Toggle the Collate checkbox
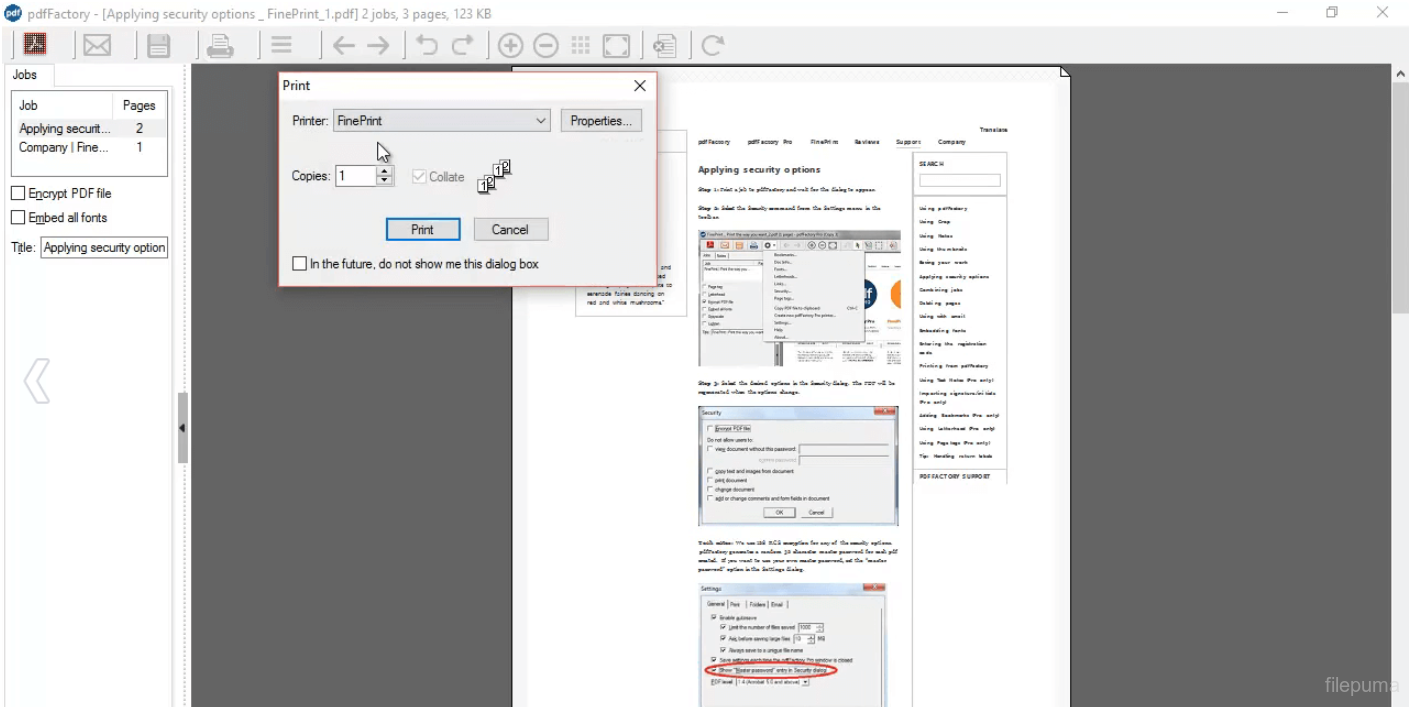The width and height of the screenshot is (1411, 707). (x=419, y=176)
